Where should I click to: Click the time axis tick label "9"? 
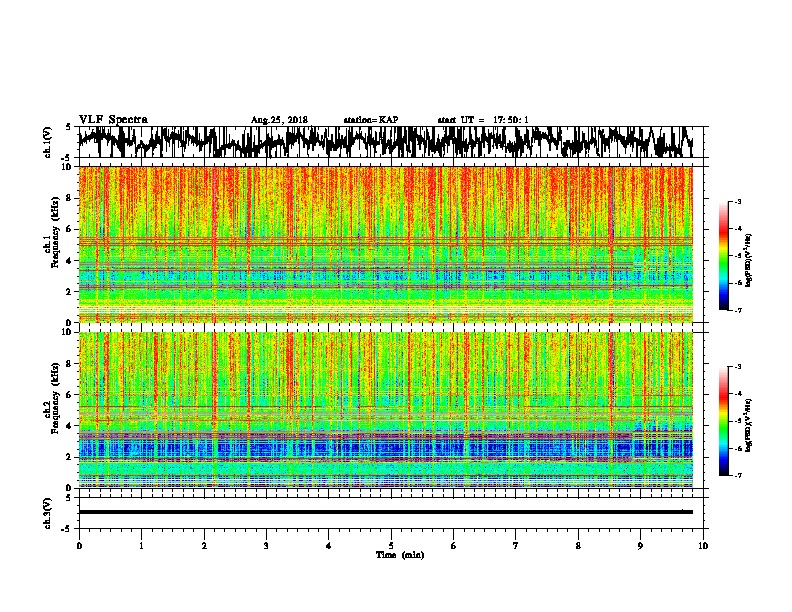(640, 546)
